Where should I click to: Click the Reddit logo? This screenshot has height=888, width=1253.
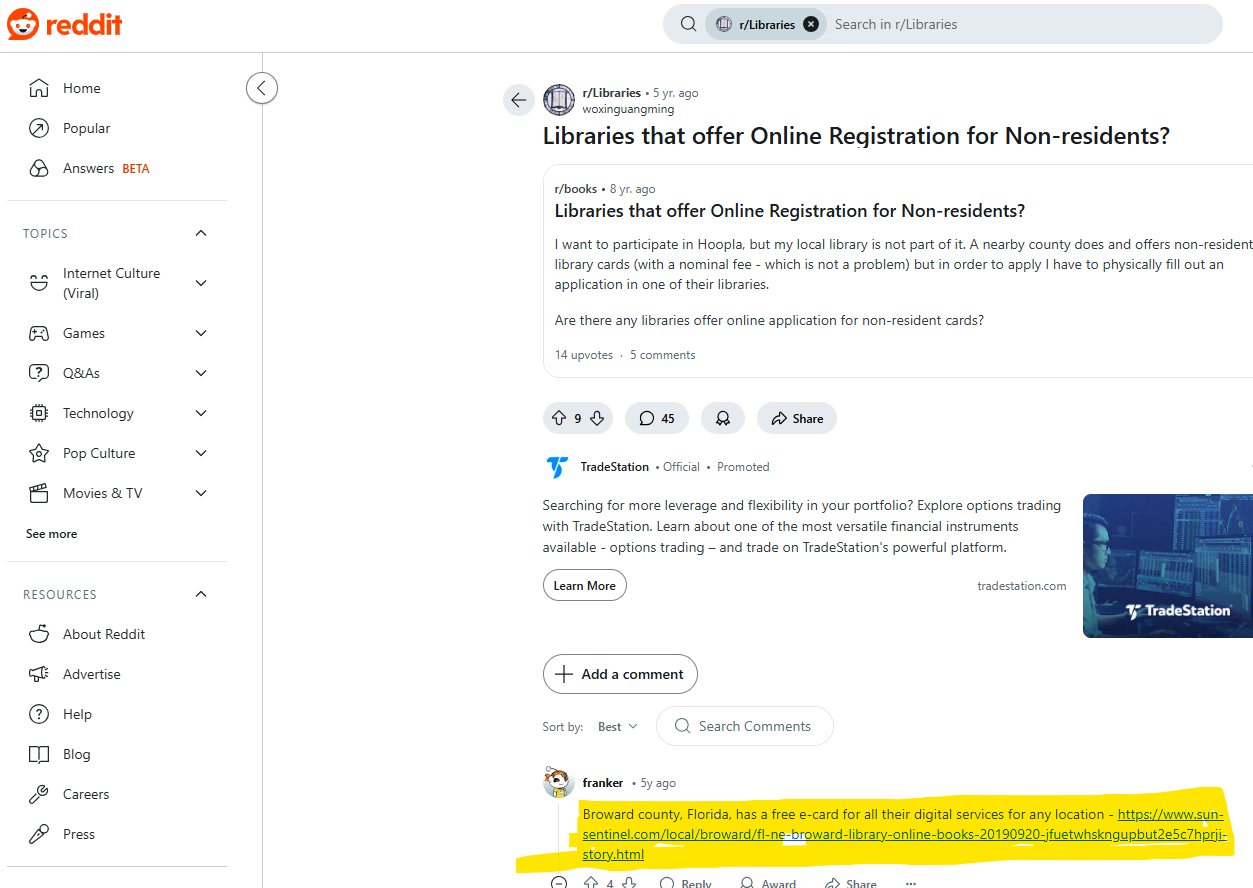click(65, 24)
